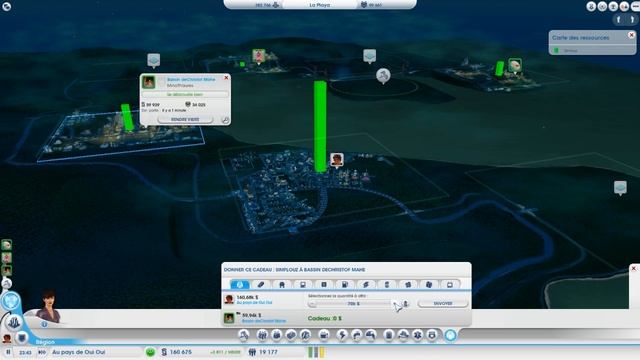
Task: Open the water faucet menu
Action: click(356, 336)
